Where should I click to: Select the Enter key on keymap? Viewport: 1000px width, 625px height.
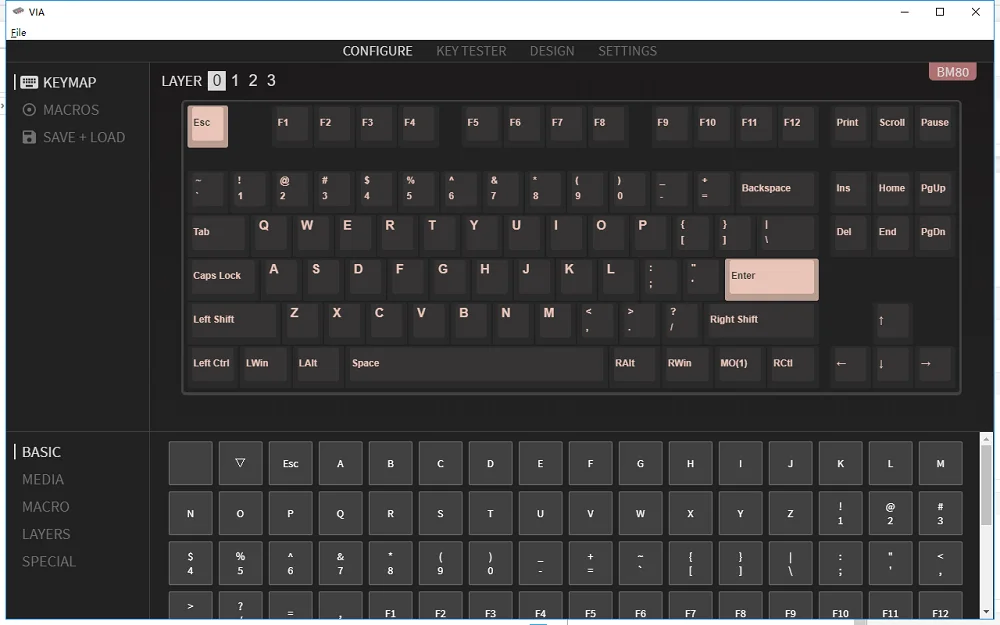coord(771,279)
